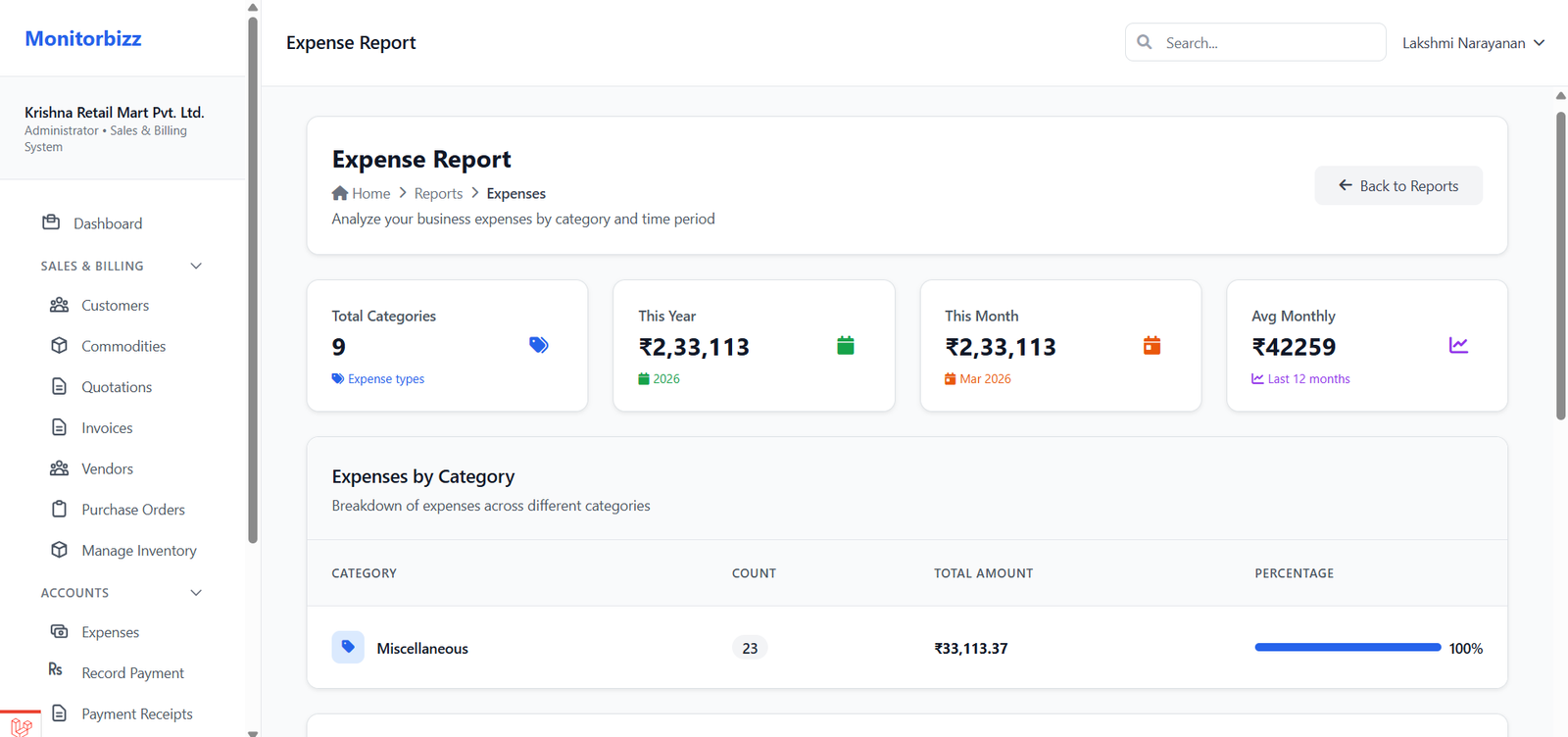Click the Miscellaneous category tag icon
1568x737 pixels.
click(x=348, y=647)
